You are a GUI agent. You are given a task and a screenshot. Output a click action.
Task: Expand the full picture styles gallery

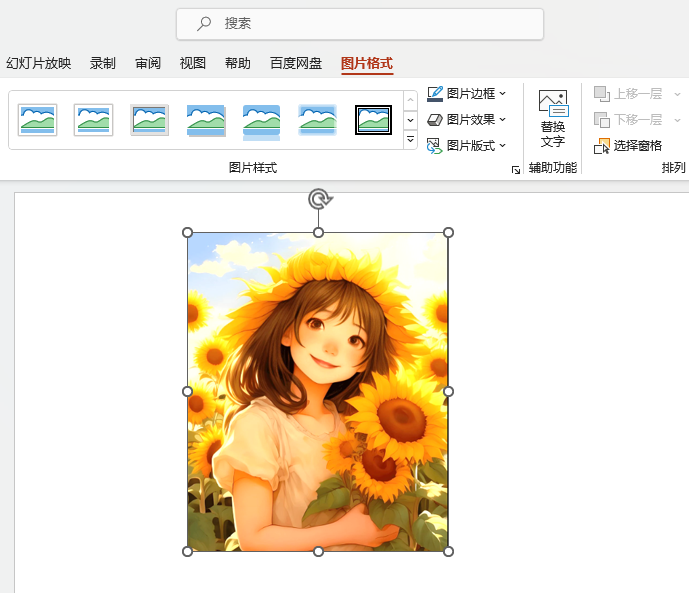(x=410, y=139)
